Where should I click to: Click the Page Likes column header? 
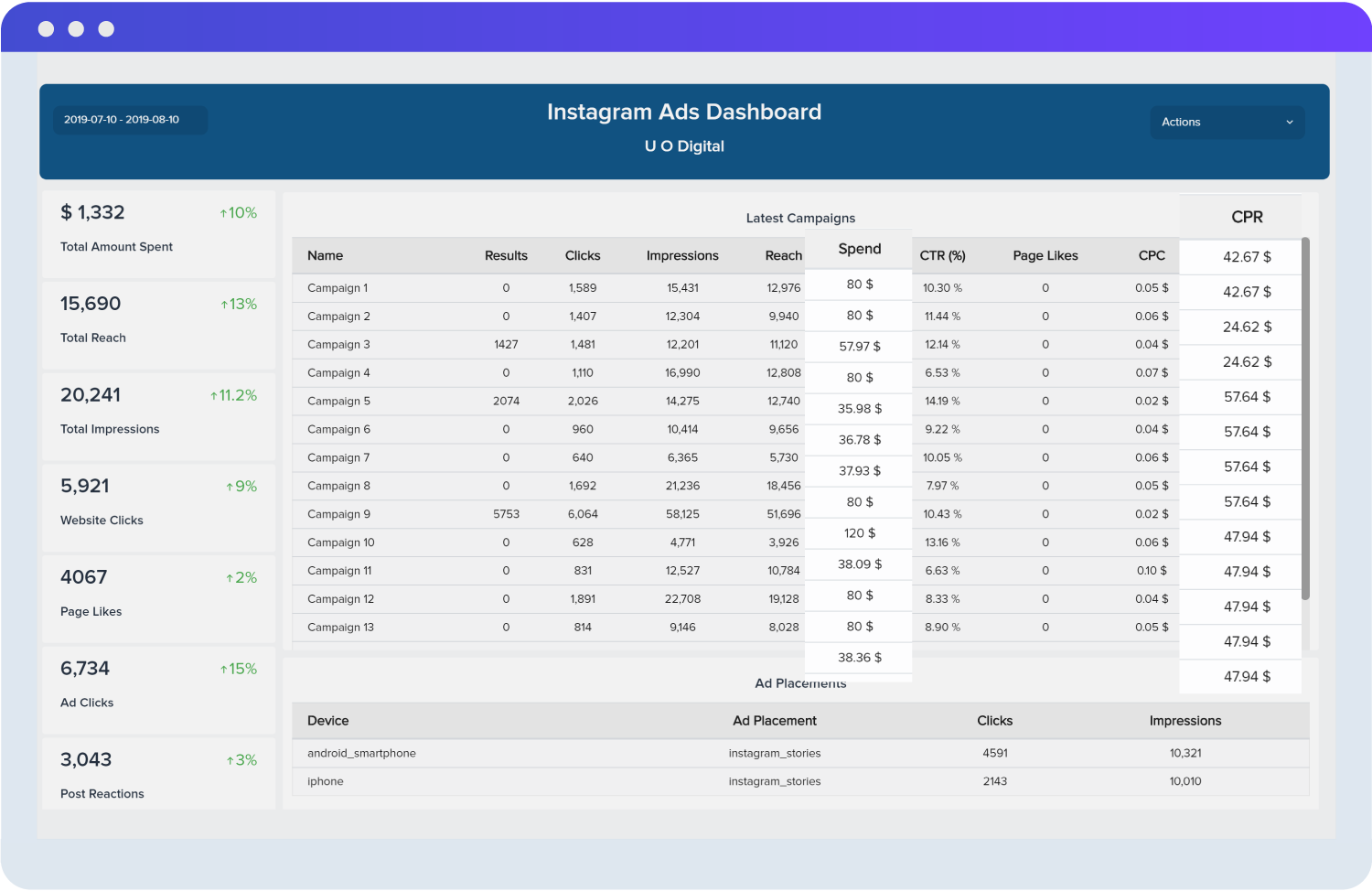coord(1045,256)
